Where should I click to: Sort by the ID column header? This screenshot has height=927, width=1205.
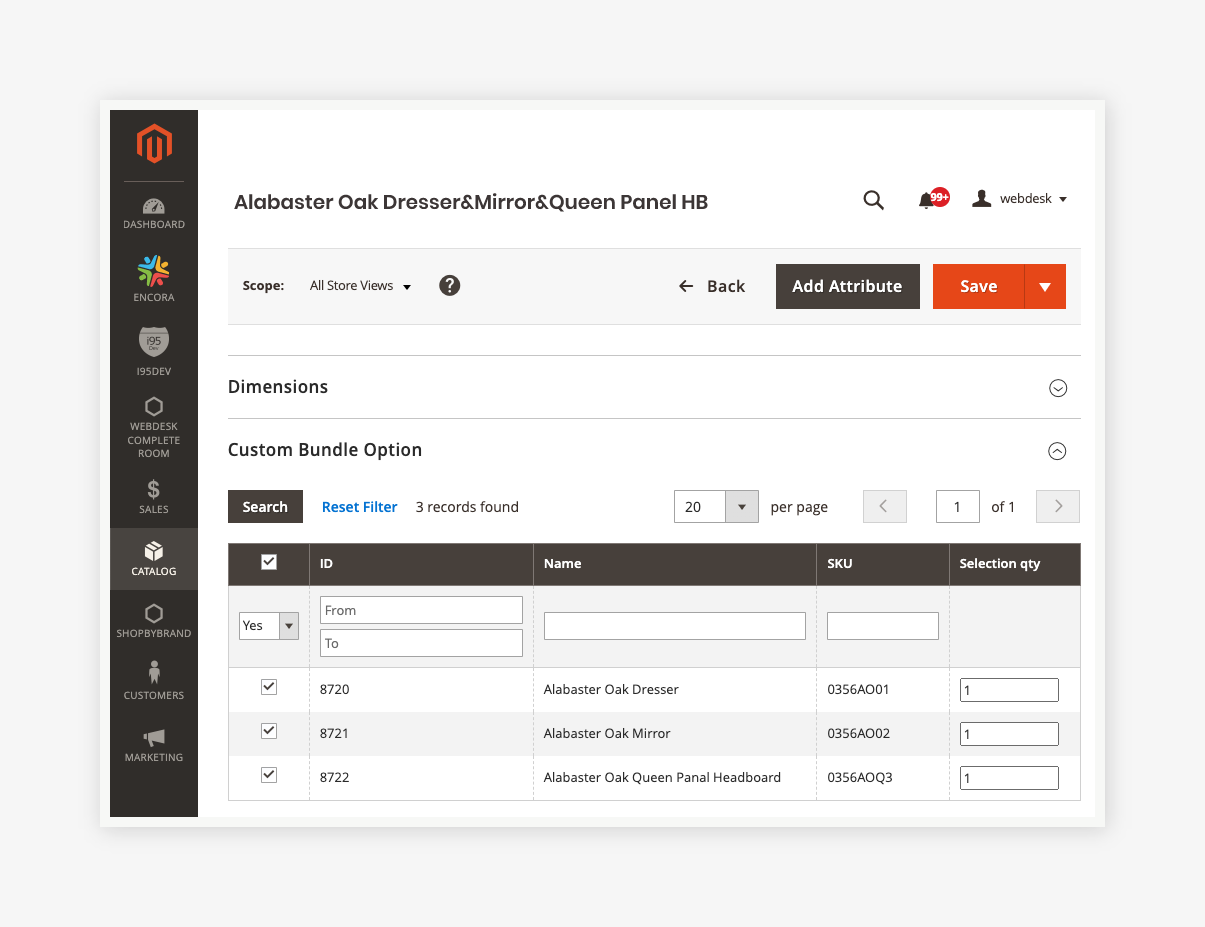pos(421,564)
